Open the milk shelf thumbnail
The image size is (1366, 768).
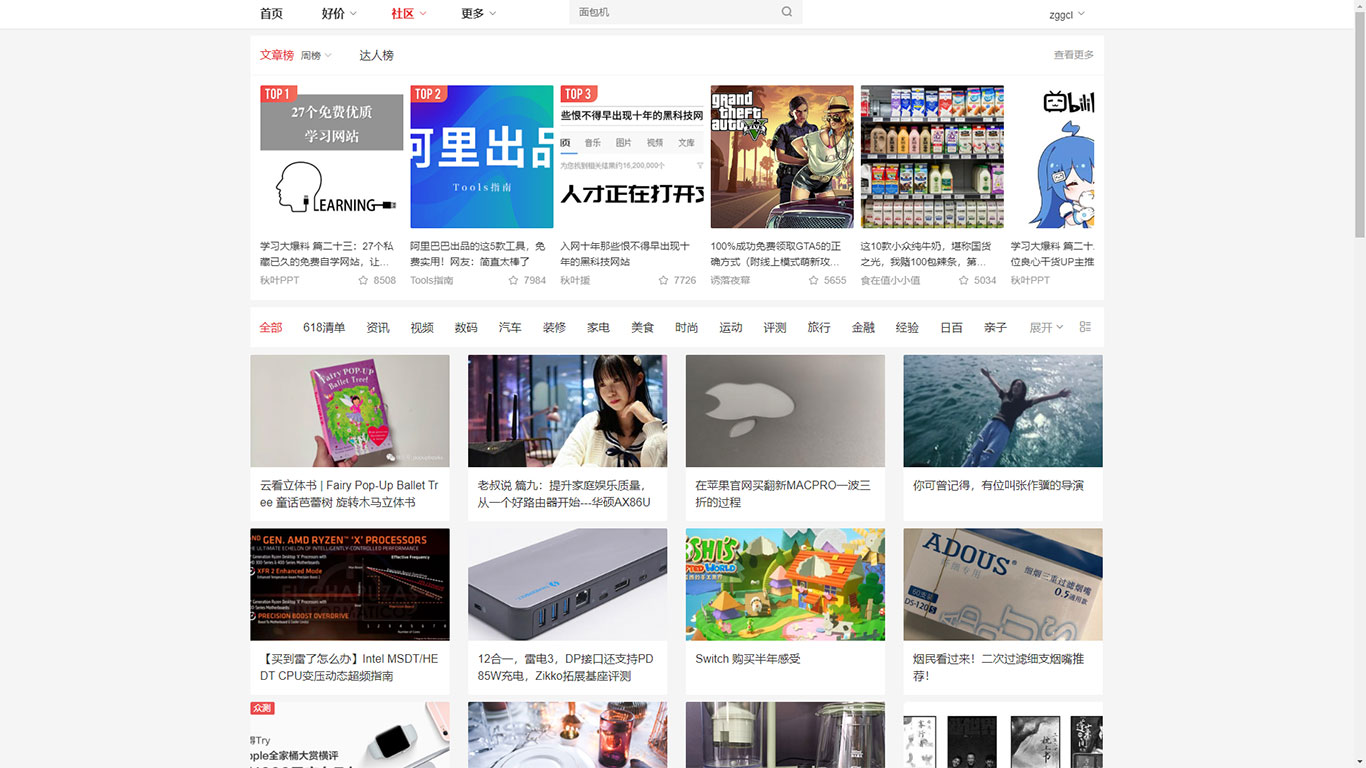pos(932,157)
